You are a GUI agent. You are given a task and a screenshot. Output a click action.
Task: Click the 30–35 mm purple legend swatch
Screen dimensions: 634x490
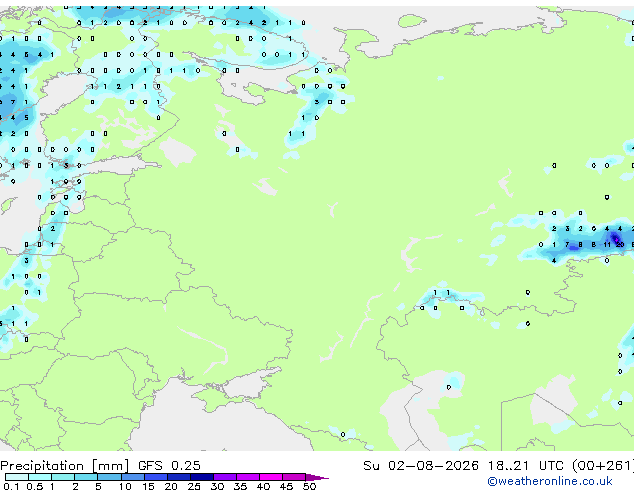[x=224, y=477]
